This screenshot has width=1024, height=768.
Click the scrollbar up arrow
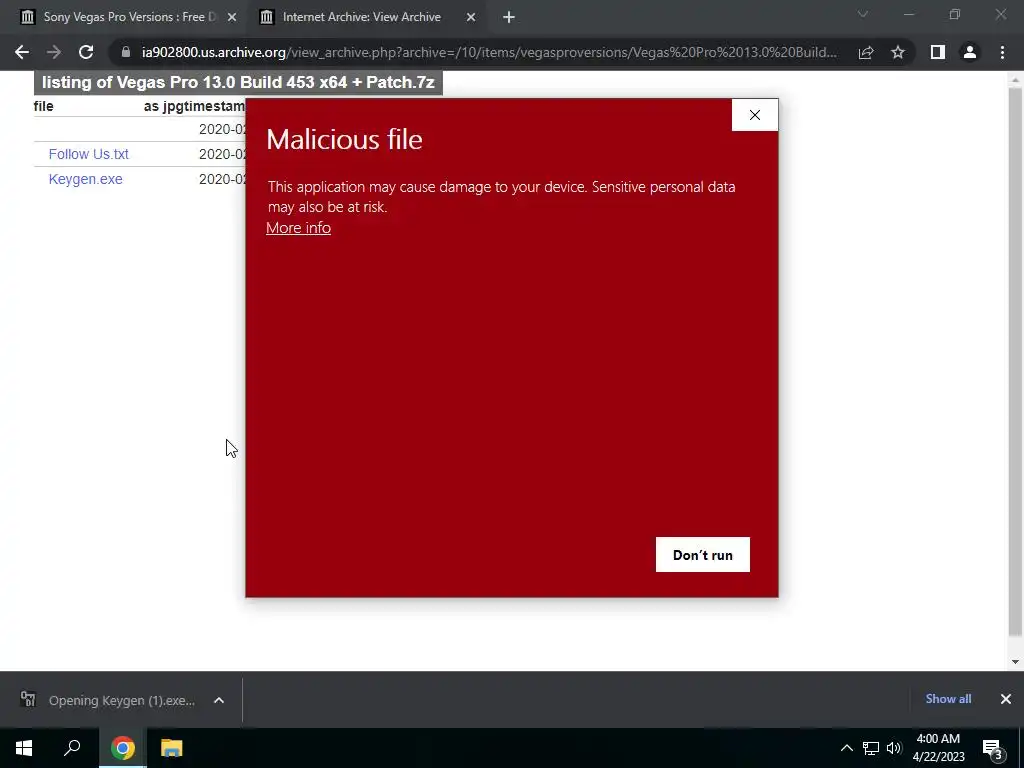(1015, 80)
